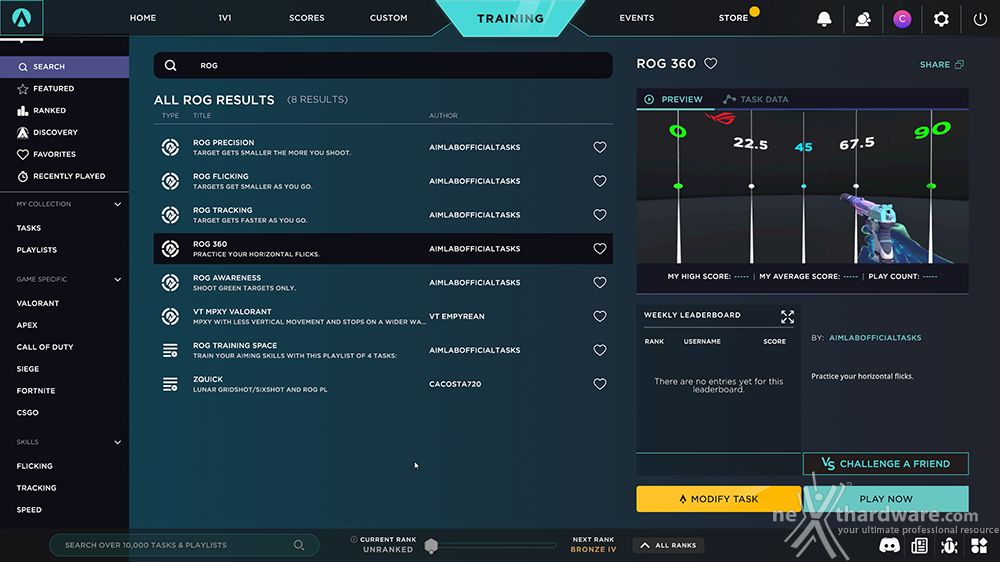1000x562 pixels.
Task: Click the magnifier icon in the ROG search bar
Action: click(170, 66)
